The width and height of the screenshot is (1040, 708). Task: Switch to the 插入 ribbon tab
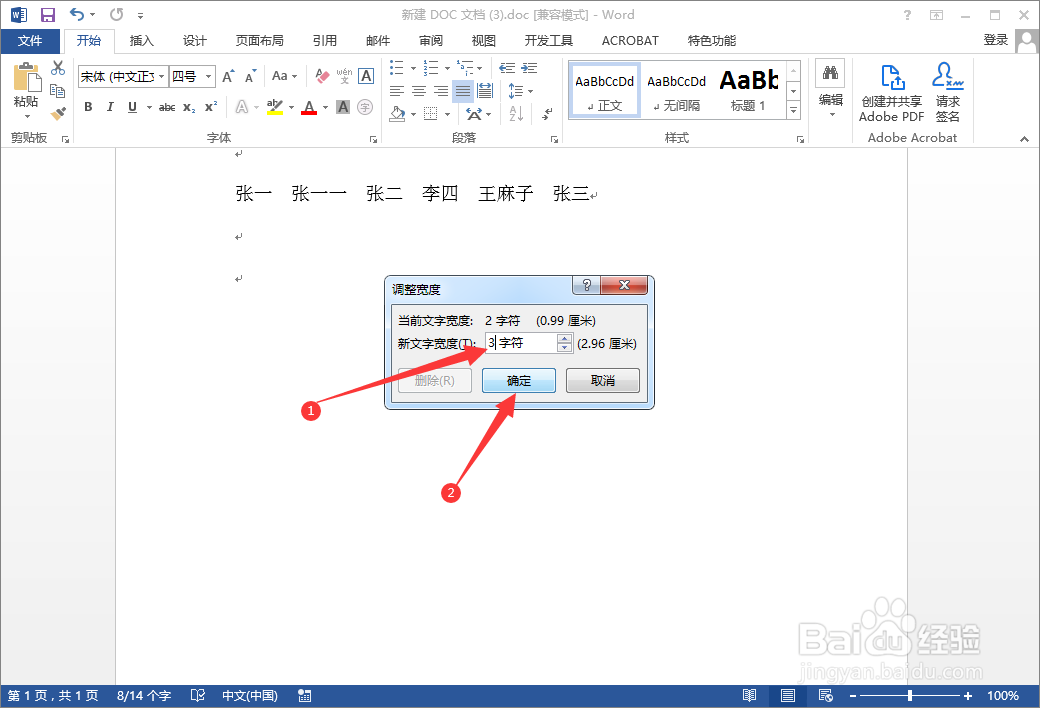[x=141, y=40]
